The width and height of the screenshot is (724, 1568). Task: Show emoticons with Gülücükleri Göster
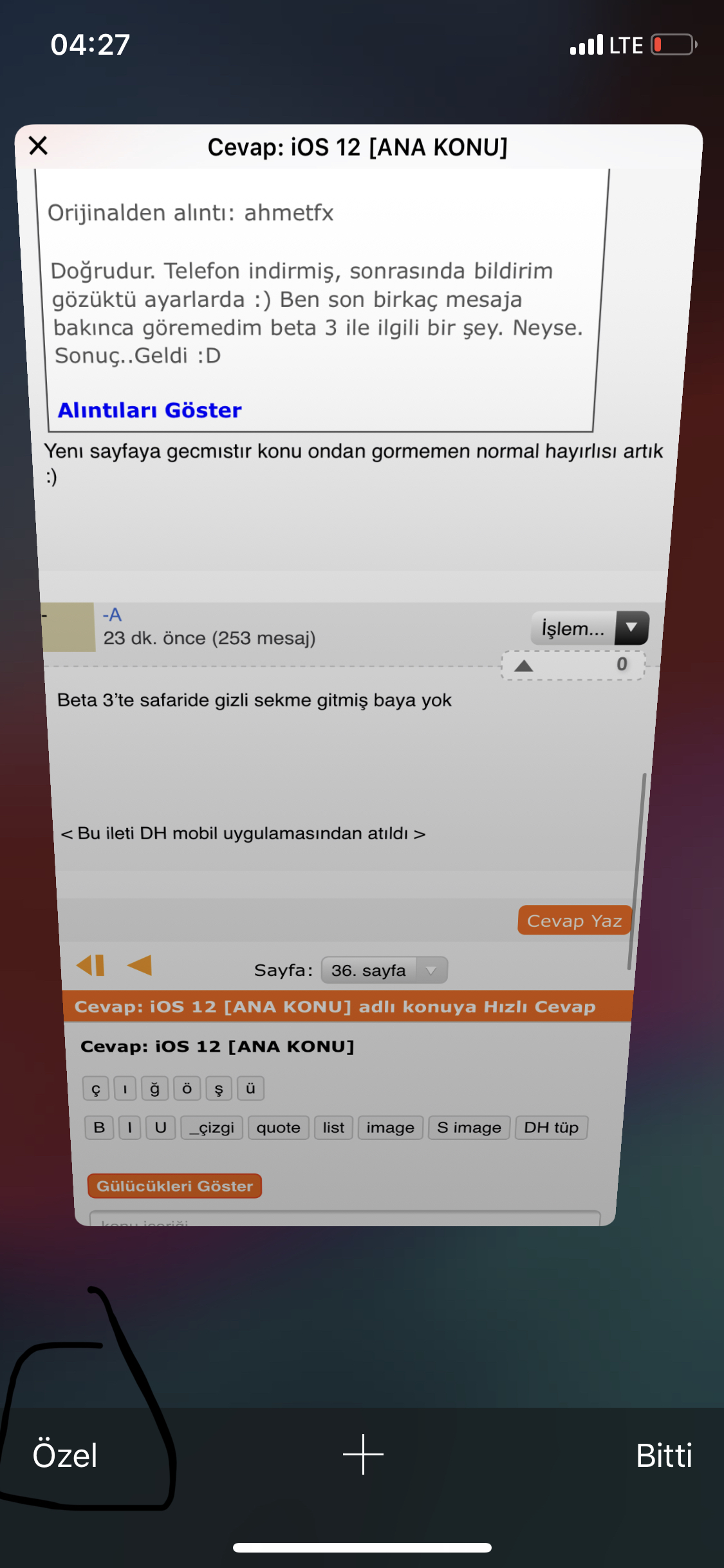(174, 1186)
